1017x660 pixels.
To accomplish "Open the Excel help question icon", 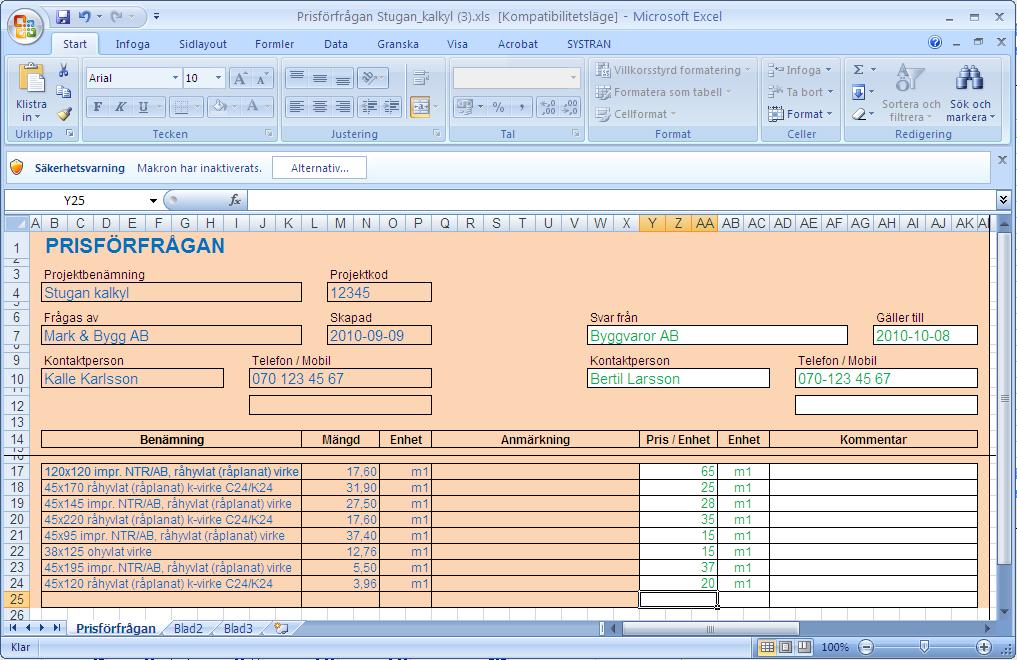I will (x=935, y=43).
